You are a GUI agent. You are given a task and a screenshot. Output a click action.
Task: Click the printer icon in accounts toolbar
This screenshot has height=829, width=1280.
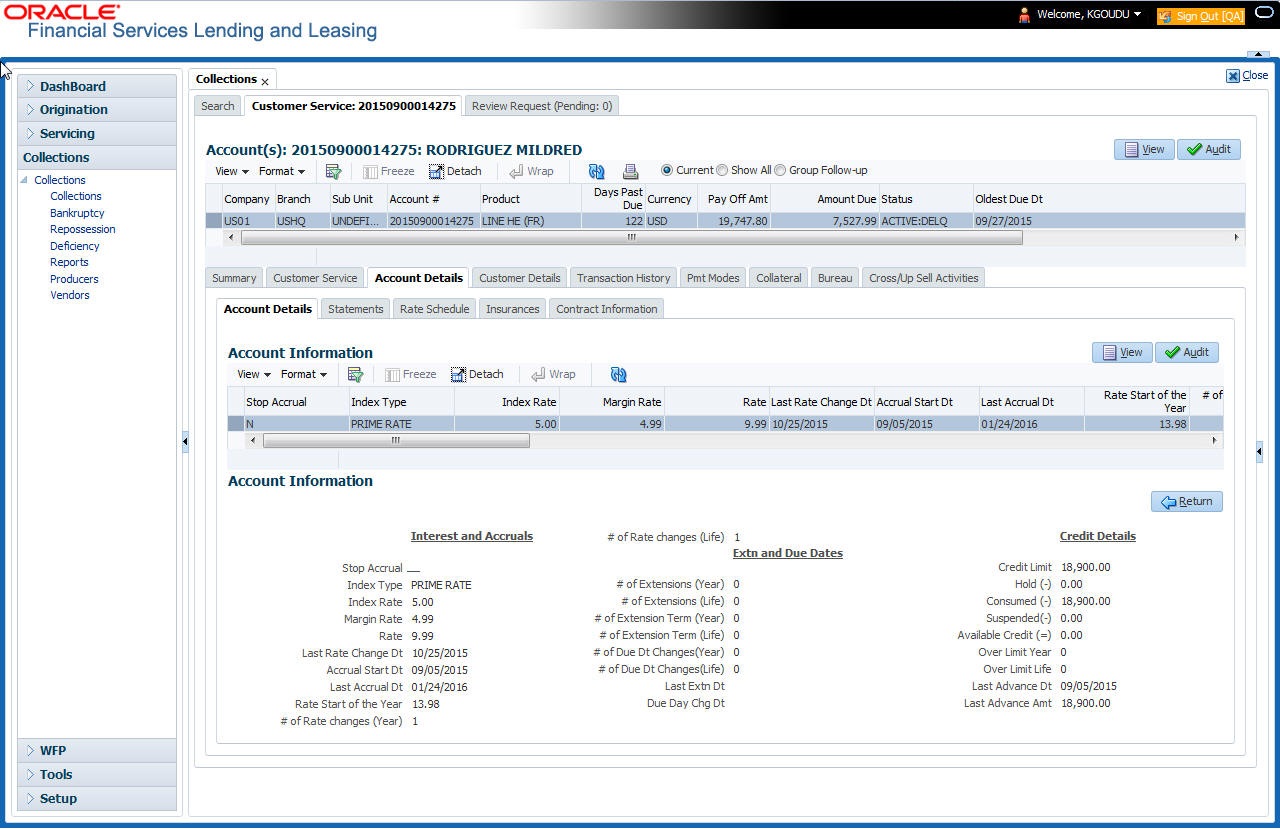coord(630,171)
